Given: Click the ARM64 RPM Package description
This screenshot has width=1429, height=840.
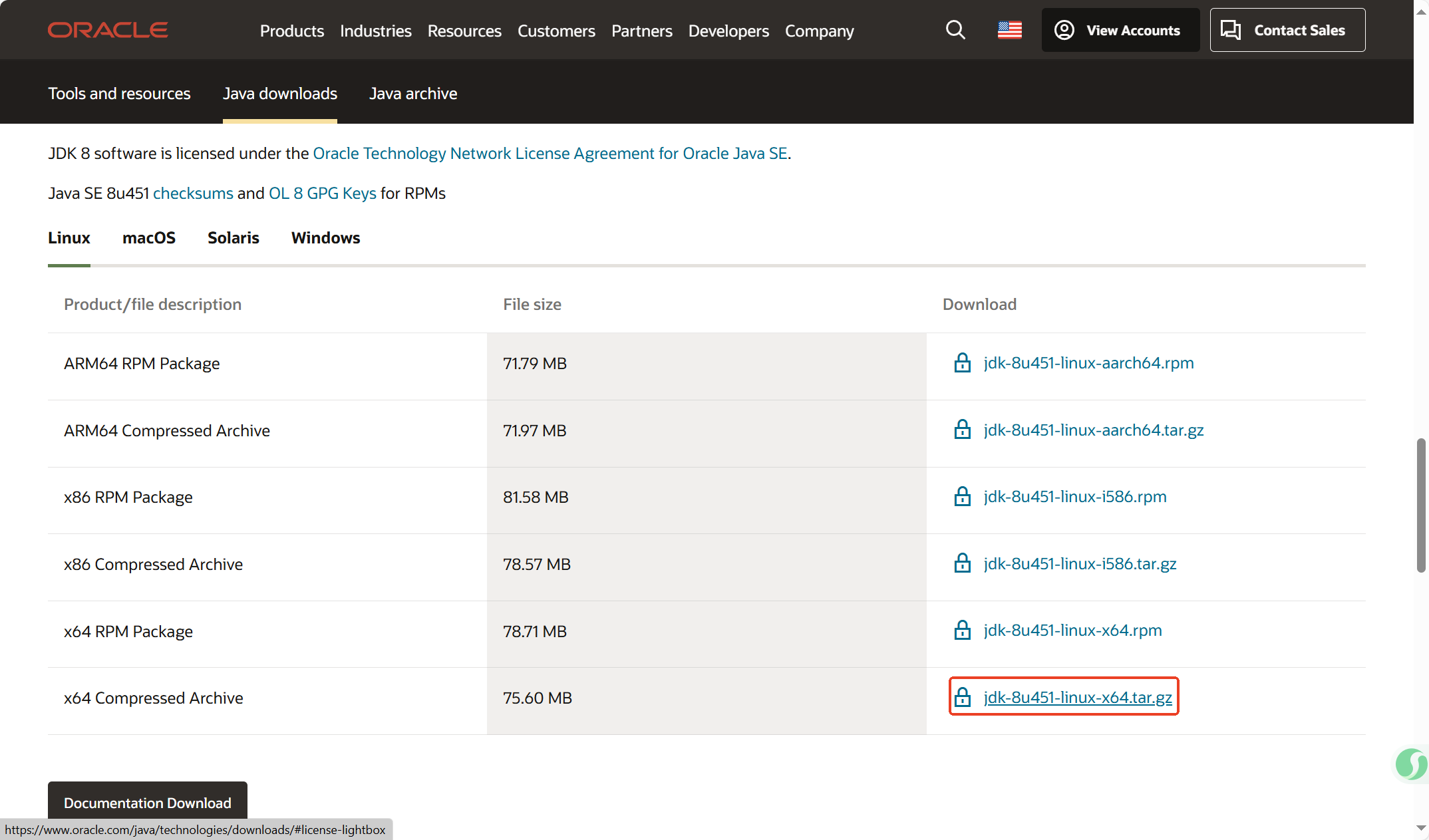Looking at the screenshot, I should (142, 364).
